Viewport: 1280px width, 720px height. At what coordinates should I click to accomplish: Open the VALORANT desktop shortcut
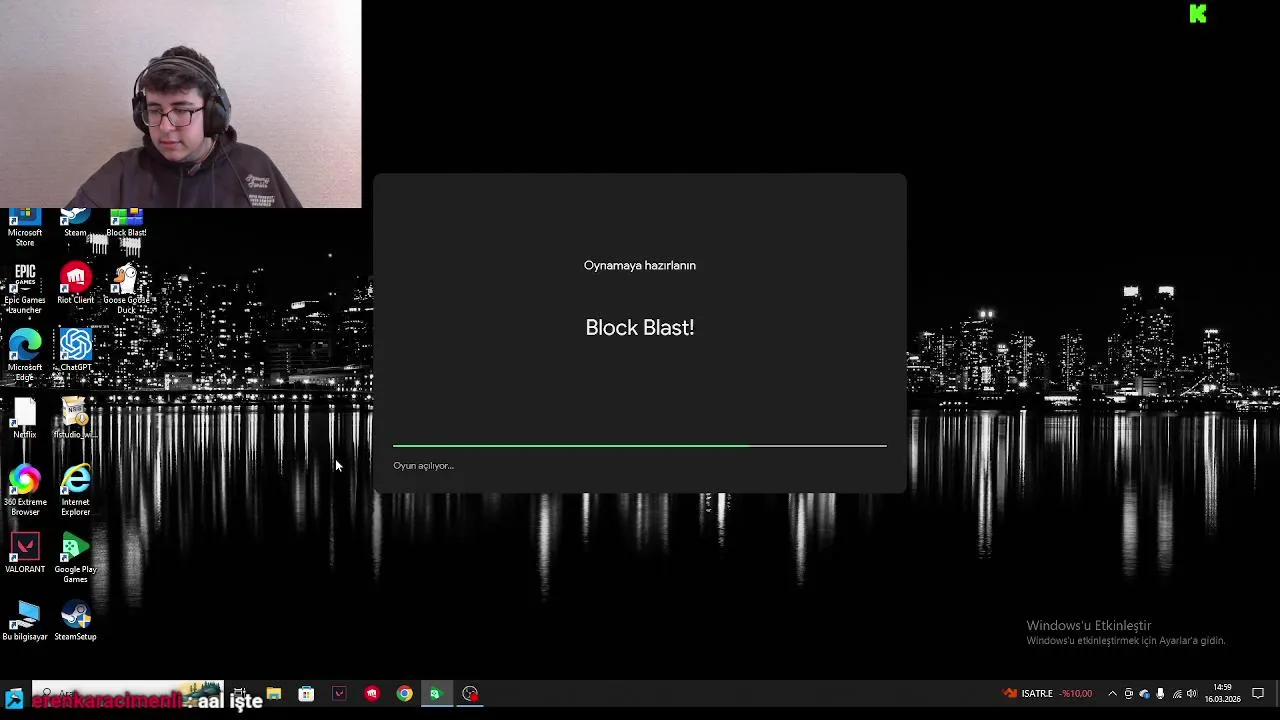point(25,553)
